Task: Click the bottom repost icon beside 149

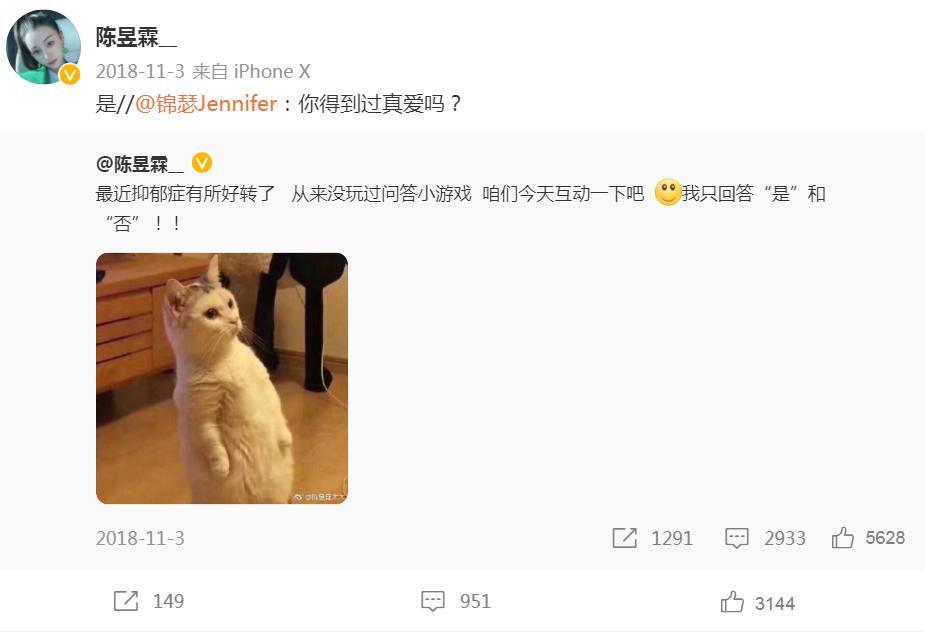Action: click(126, 601)
